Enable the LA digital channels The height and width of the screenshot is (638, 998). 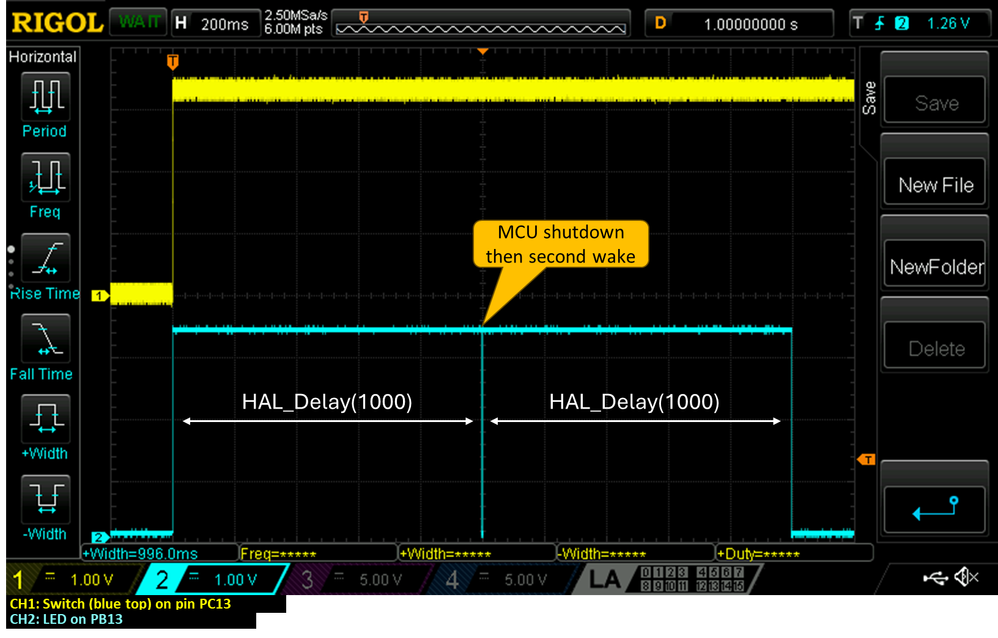(604, 578)
